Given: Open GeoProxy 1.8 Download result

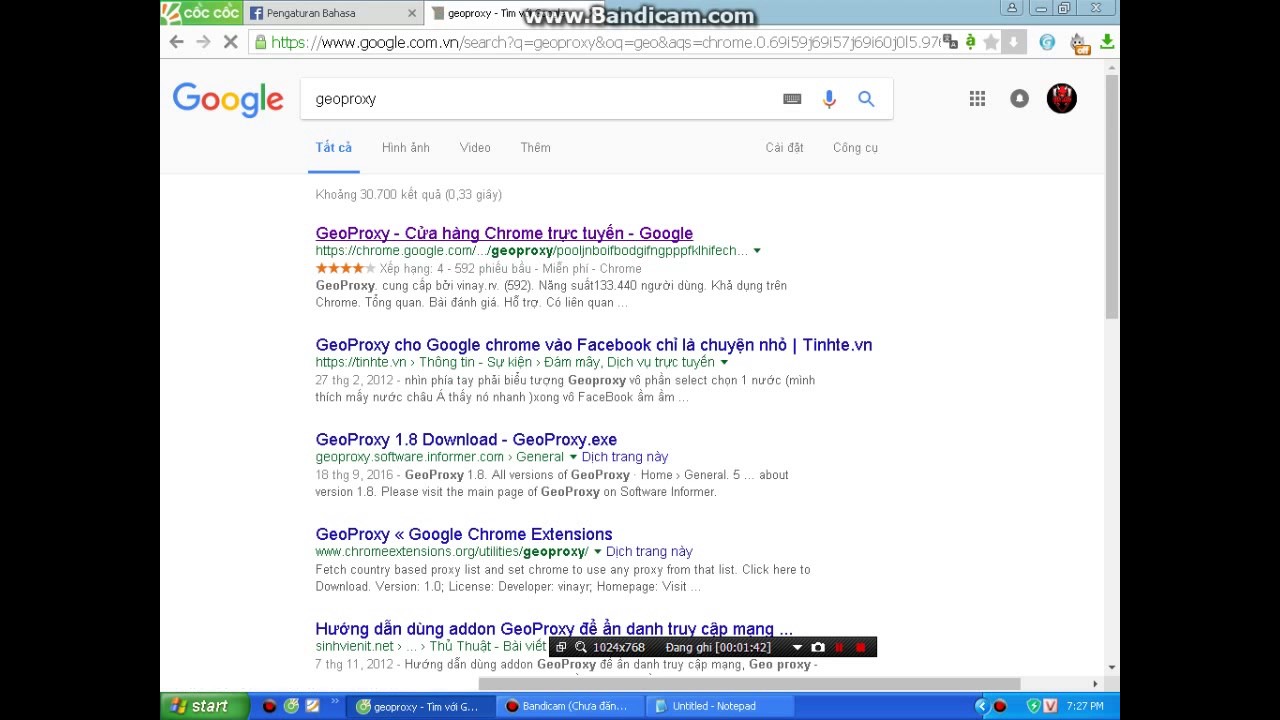Looking at the screenshot, I should (x=466, y=439).
